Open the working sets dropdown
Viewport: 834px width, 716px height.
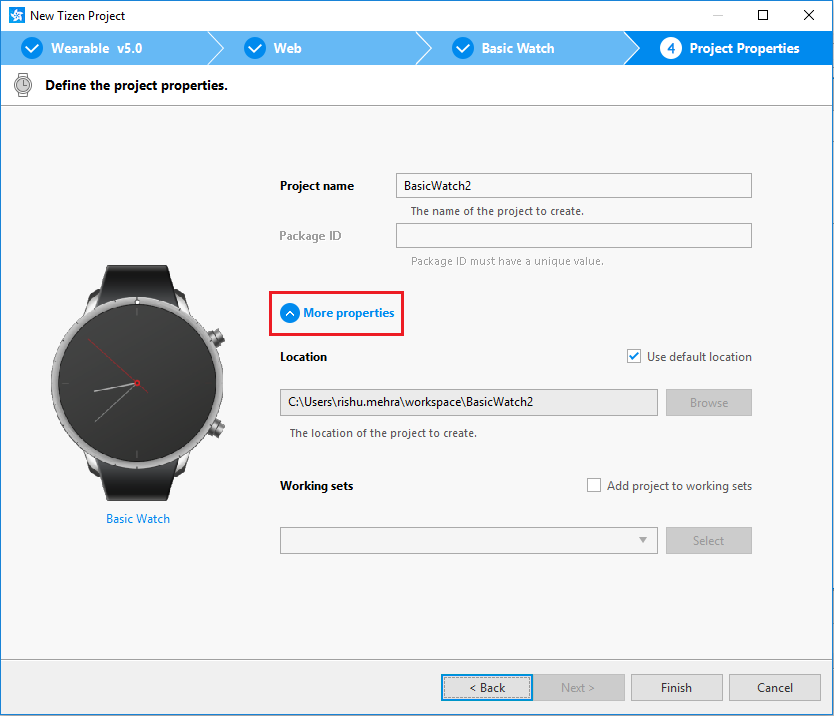(642, 541)
